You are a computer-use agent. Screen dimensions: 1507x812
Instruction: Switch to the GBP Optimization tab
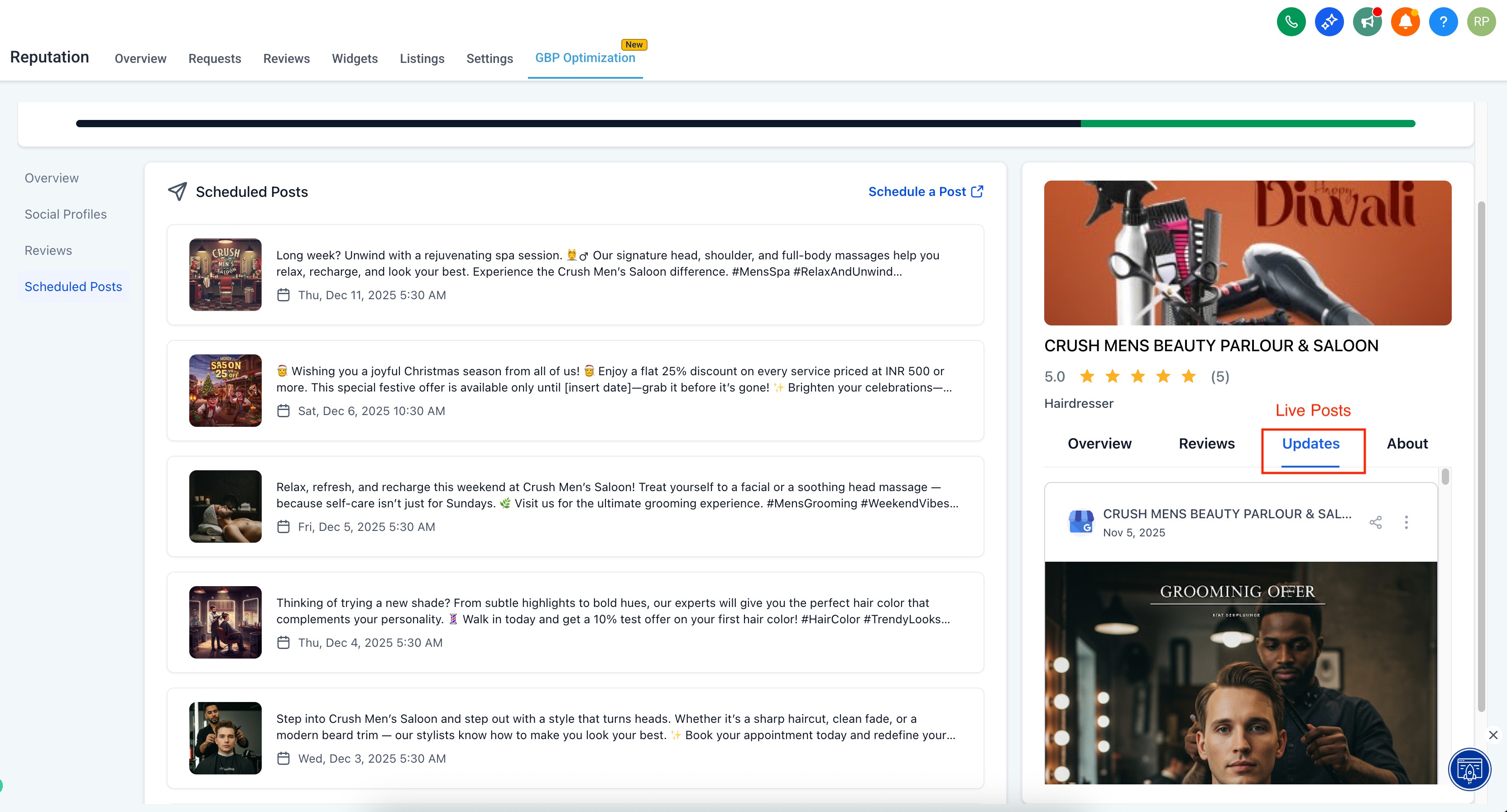coord(585,58)
